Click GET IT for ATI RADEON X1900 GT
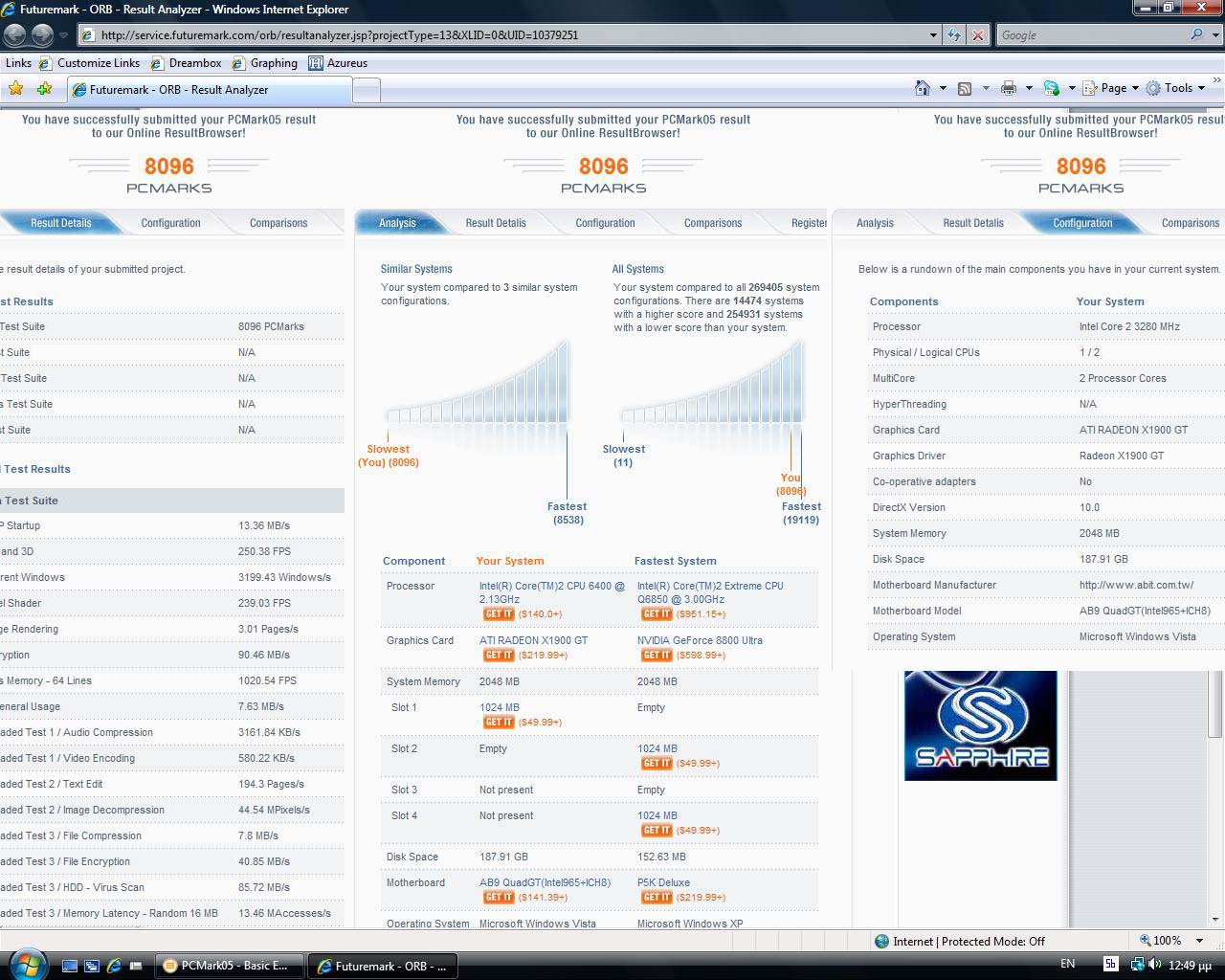Viewport: 1225px width, 980px height. tap(499, 656)
